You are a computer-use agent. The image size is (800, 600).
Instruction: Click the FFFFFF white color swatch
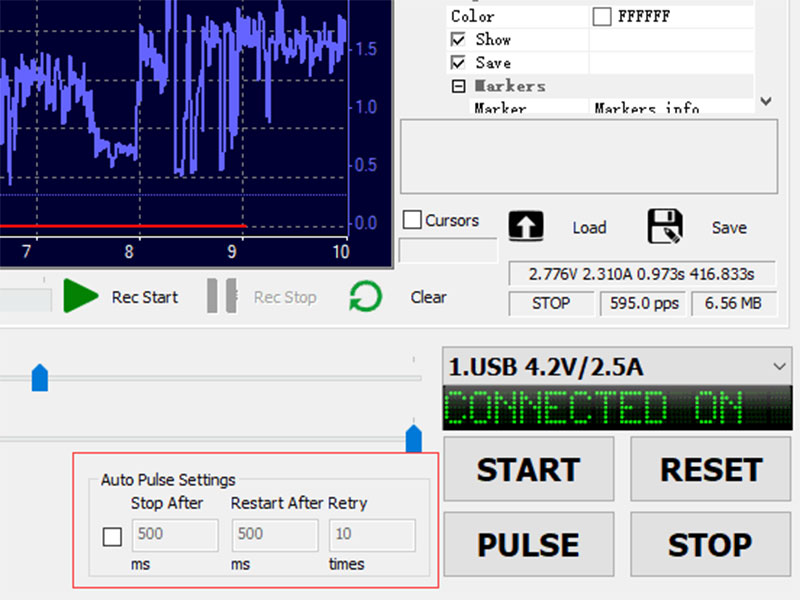click(602, 16)
